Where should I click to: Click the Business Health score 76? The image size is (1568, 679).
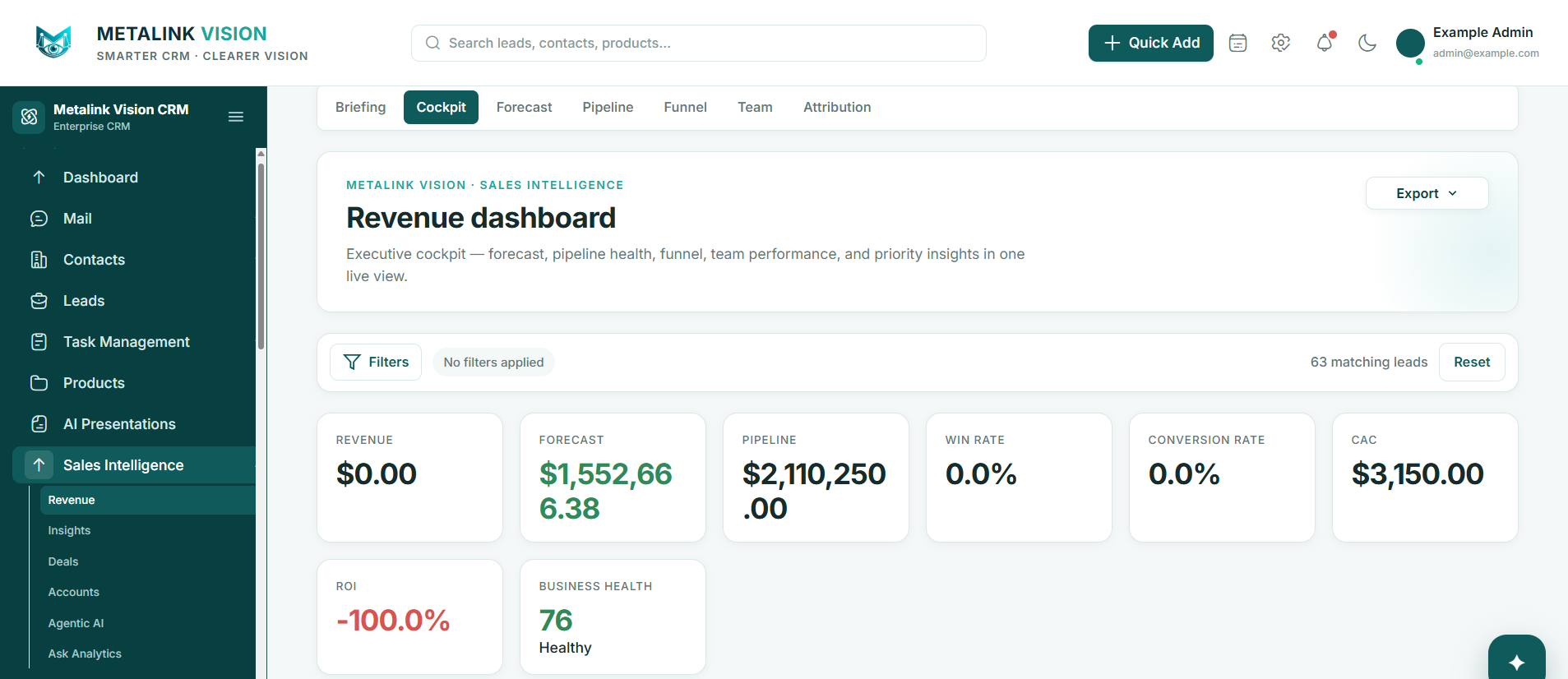(556, 620)
